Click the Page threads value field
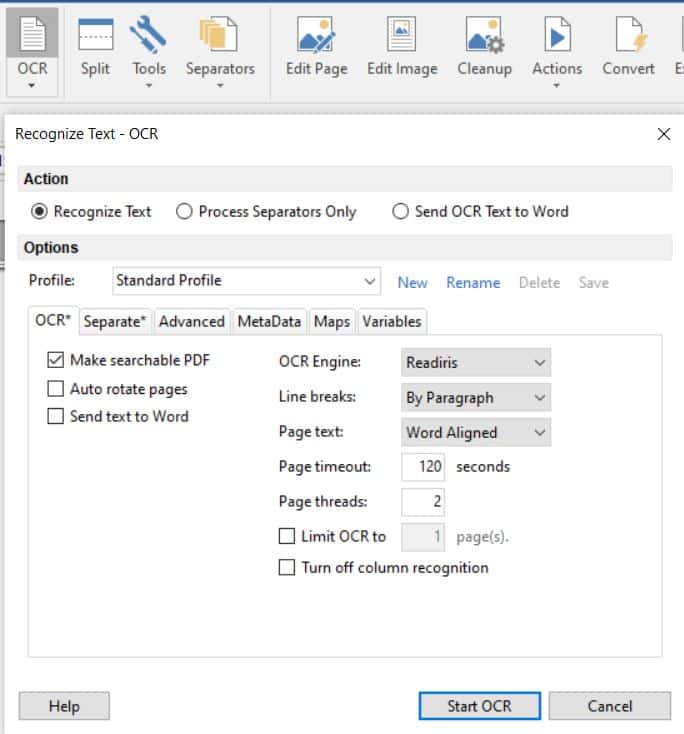684x734 pixels. [423, 502]
